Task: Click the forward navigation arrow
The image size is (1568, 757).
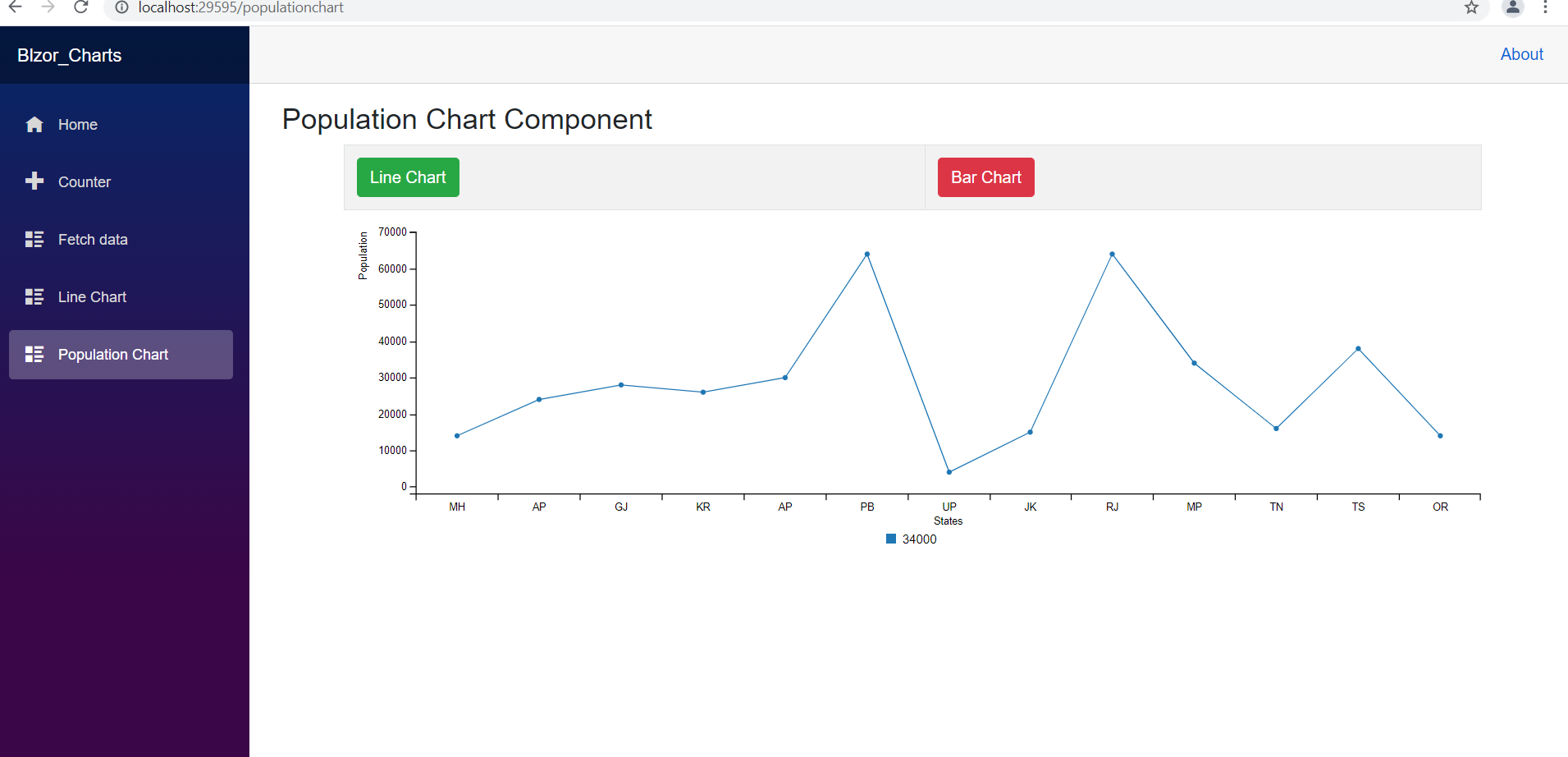Action: click(48, 7)
